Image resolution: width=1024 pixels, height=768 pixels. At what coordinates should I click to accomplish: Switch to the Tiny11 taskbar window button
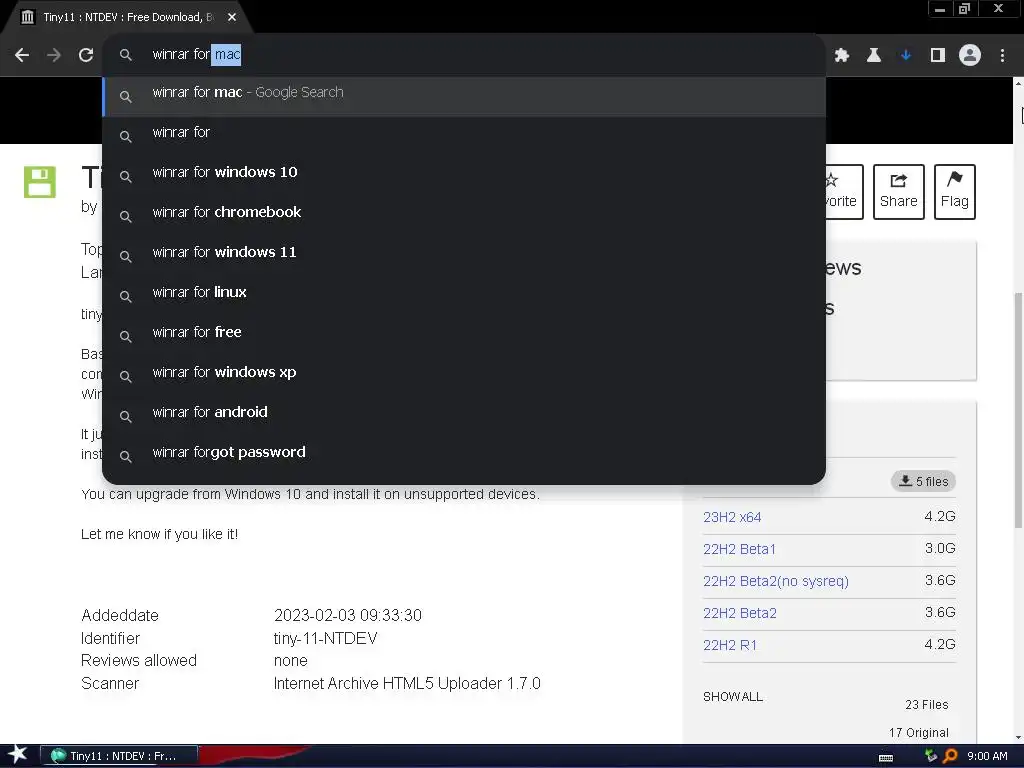tap(120, 756)
